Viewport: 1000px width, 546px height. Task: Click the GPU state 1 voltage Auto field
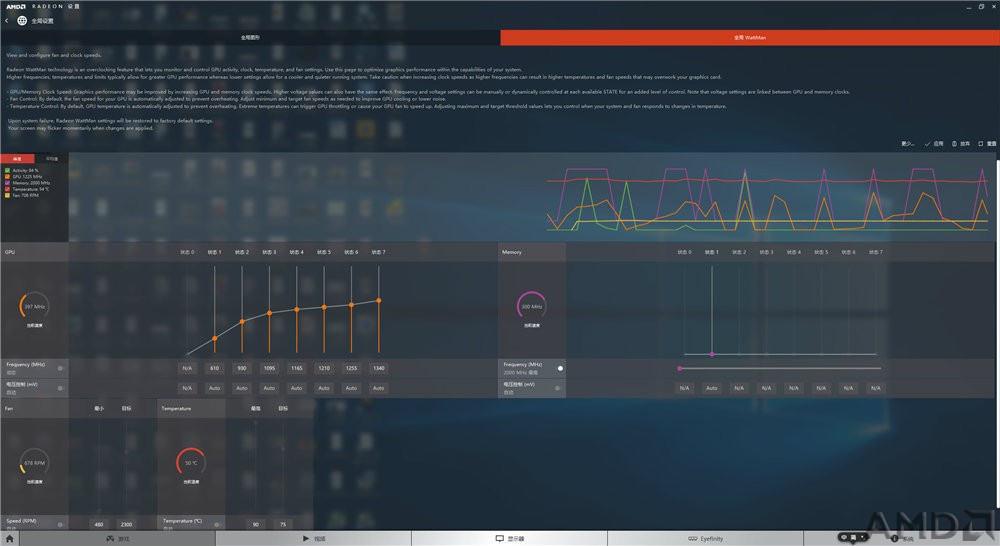[x=214, y=388]
